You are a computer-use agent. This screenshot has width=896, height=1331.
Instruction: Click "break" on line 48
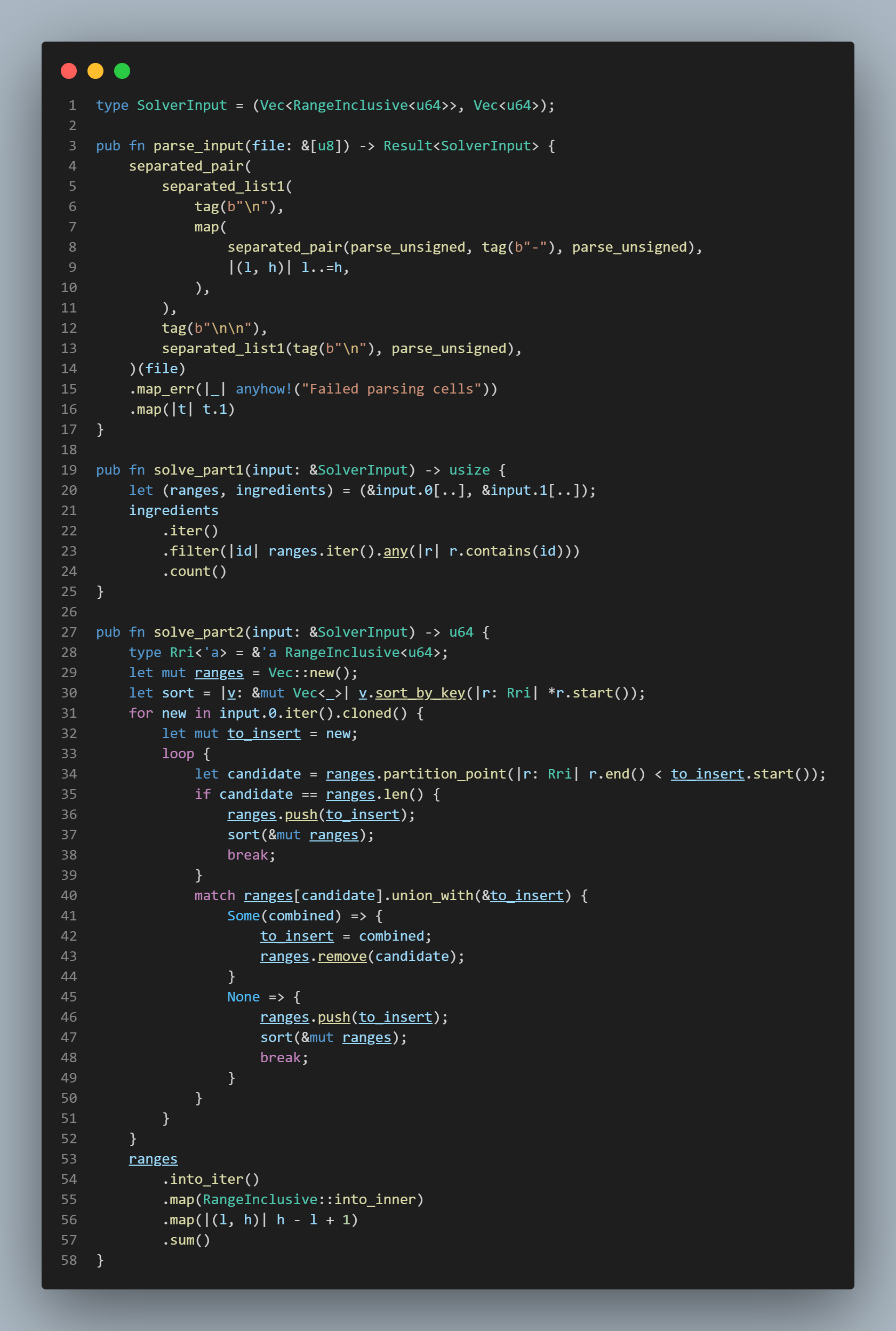coord(281,1057)
